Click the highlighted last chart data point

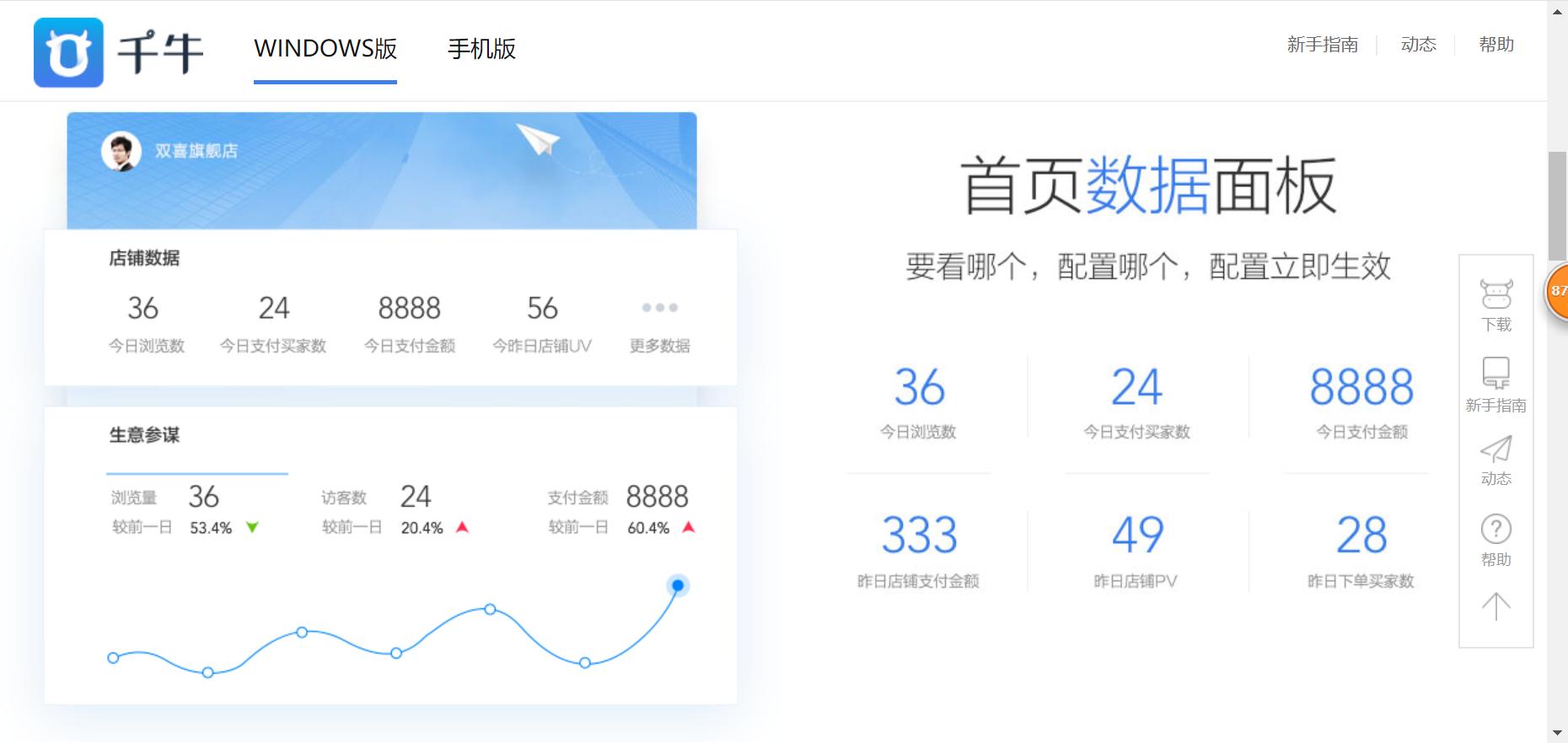click(x=678, y=585)
